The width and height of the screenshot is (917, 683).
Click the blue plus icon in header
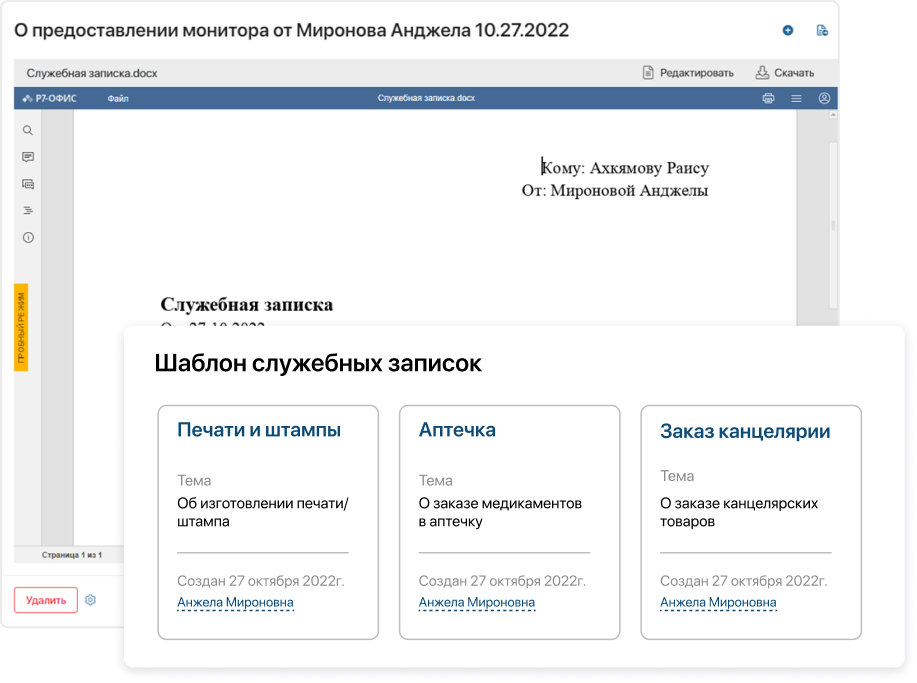(x=787, y=30)
